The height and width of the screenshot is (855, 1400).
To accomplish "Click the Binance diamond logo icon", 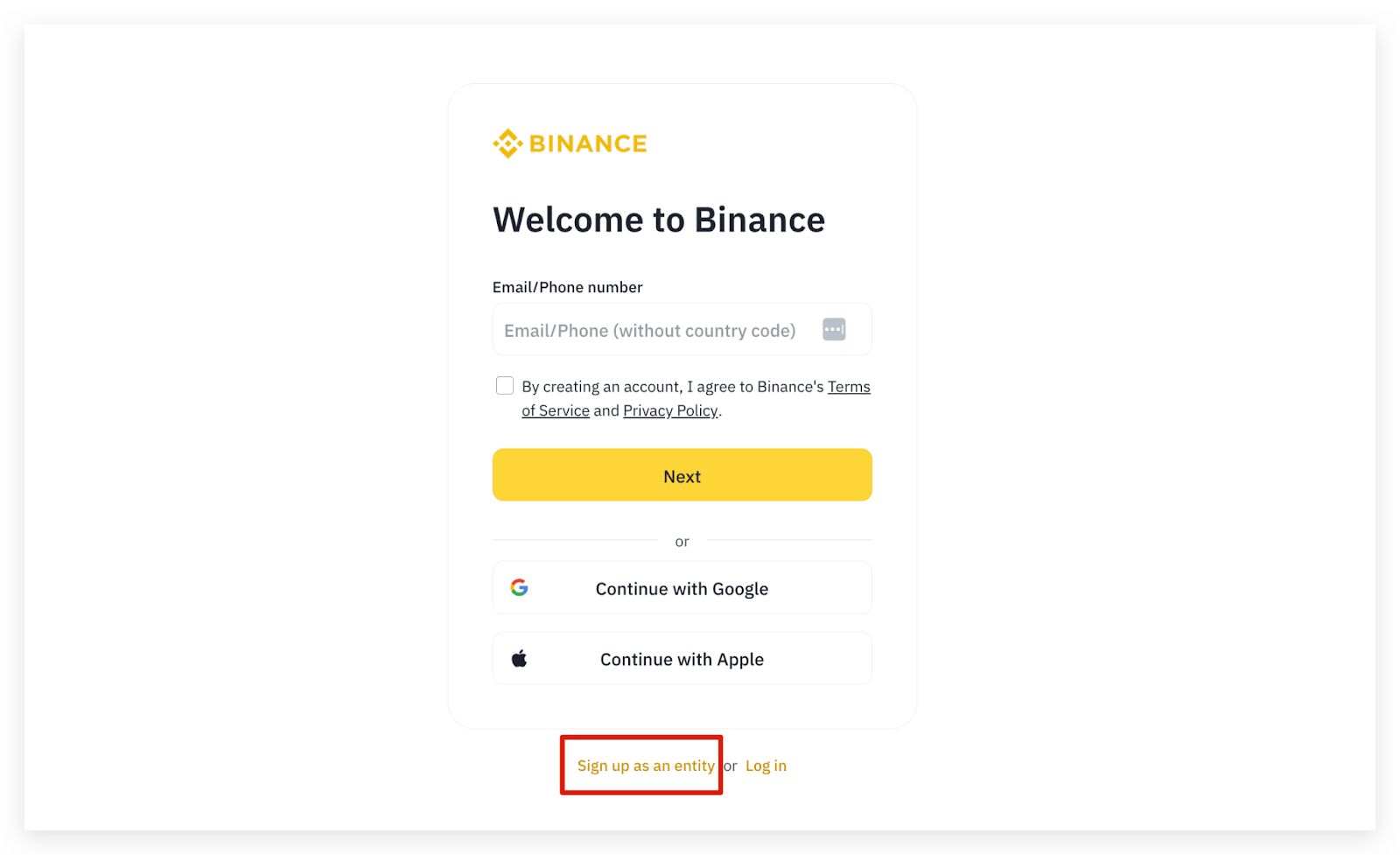I will (x=507, y=144).
